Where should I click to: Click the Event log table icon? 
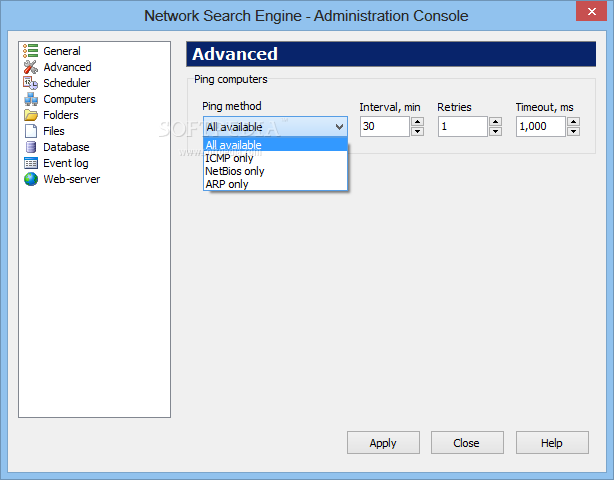31,163
